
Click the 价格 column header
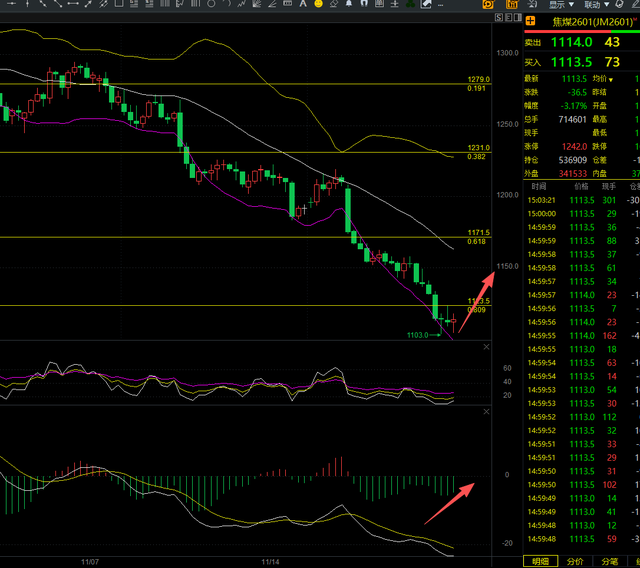click(581, 186)
